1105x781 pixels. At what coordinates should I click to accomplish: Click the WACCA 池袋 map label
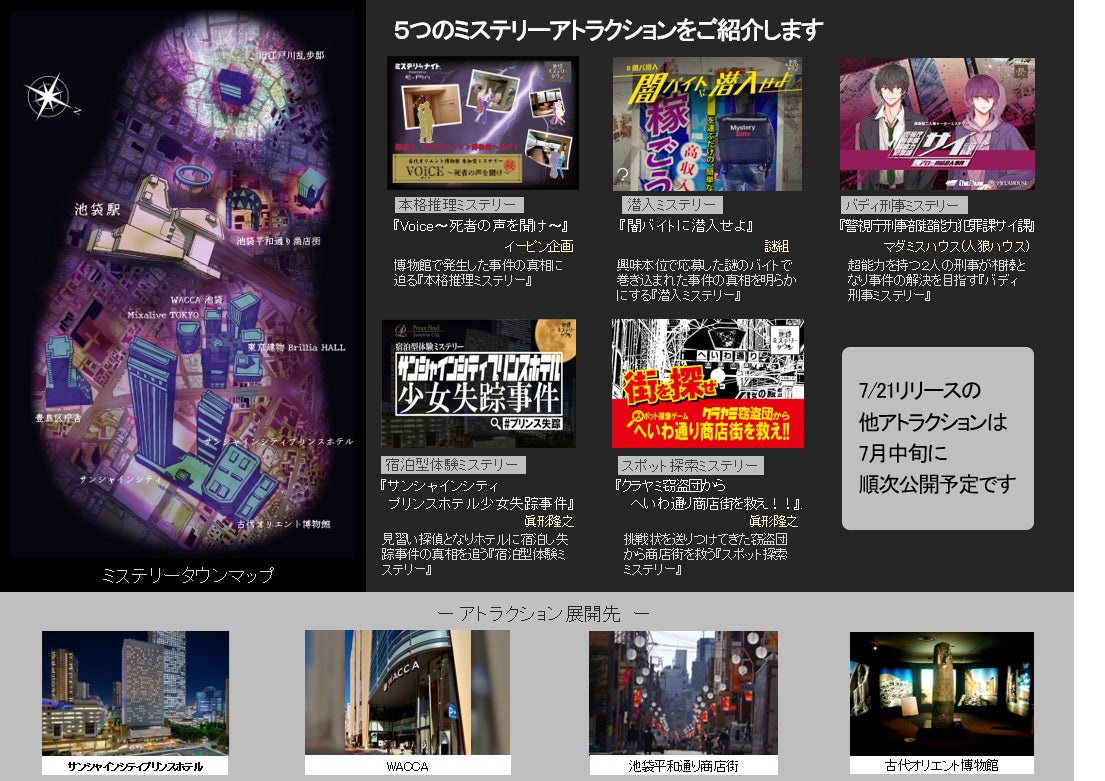[196, 300]
